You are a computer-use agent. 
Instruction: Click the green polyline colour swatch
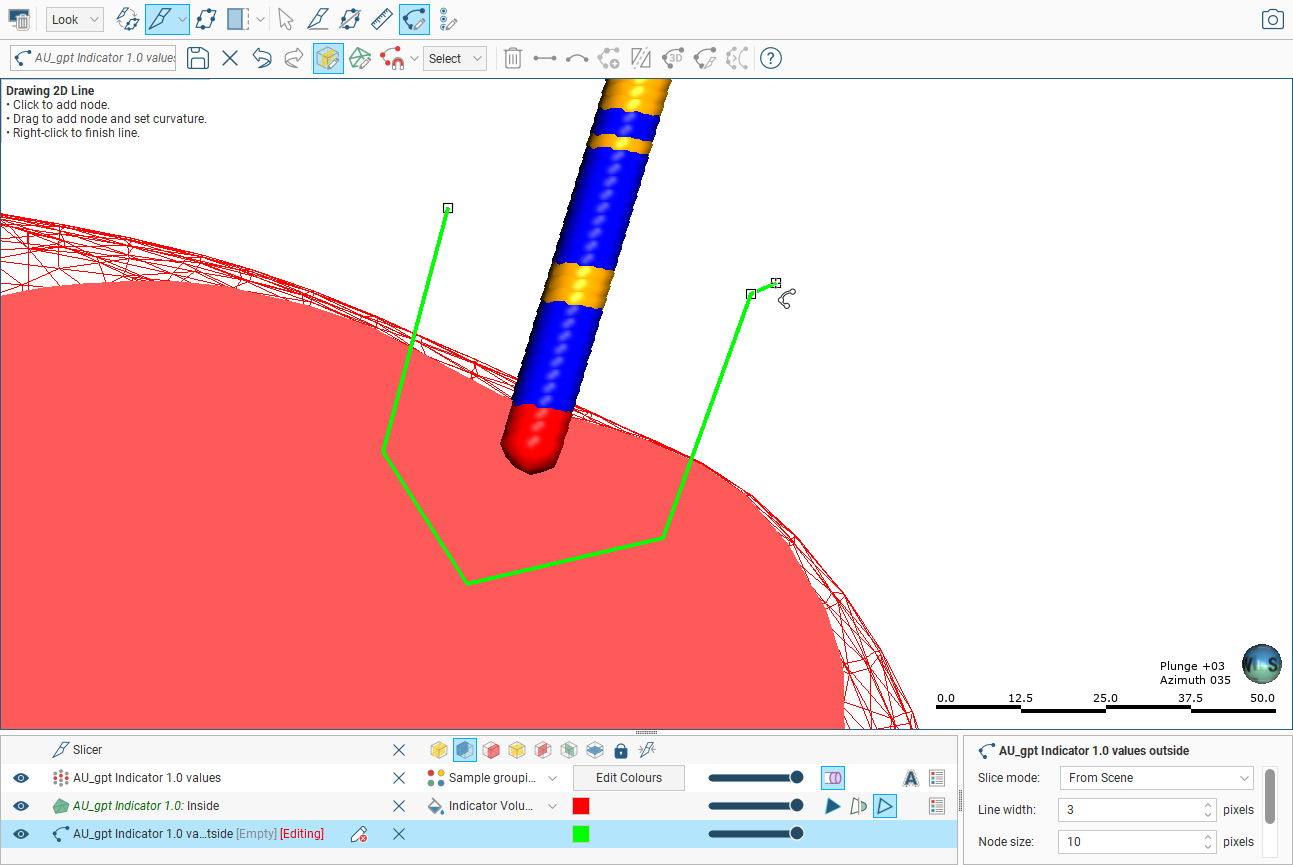click(x=581, y=834)
